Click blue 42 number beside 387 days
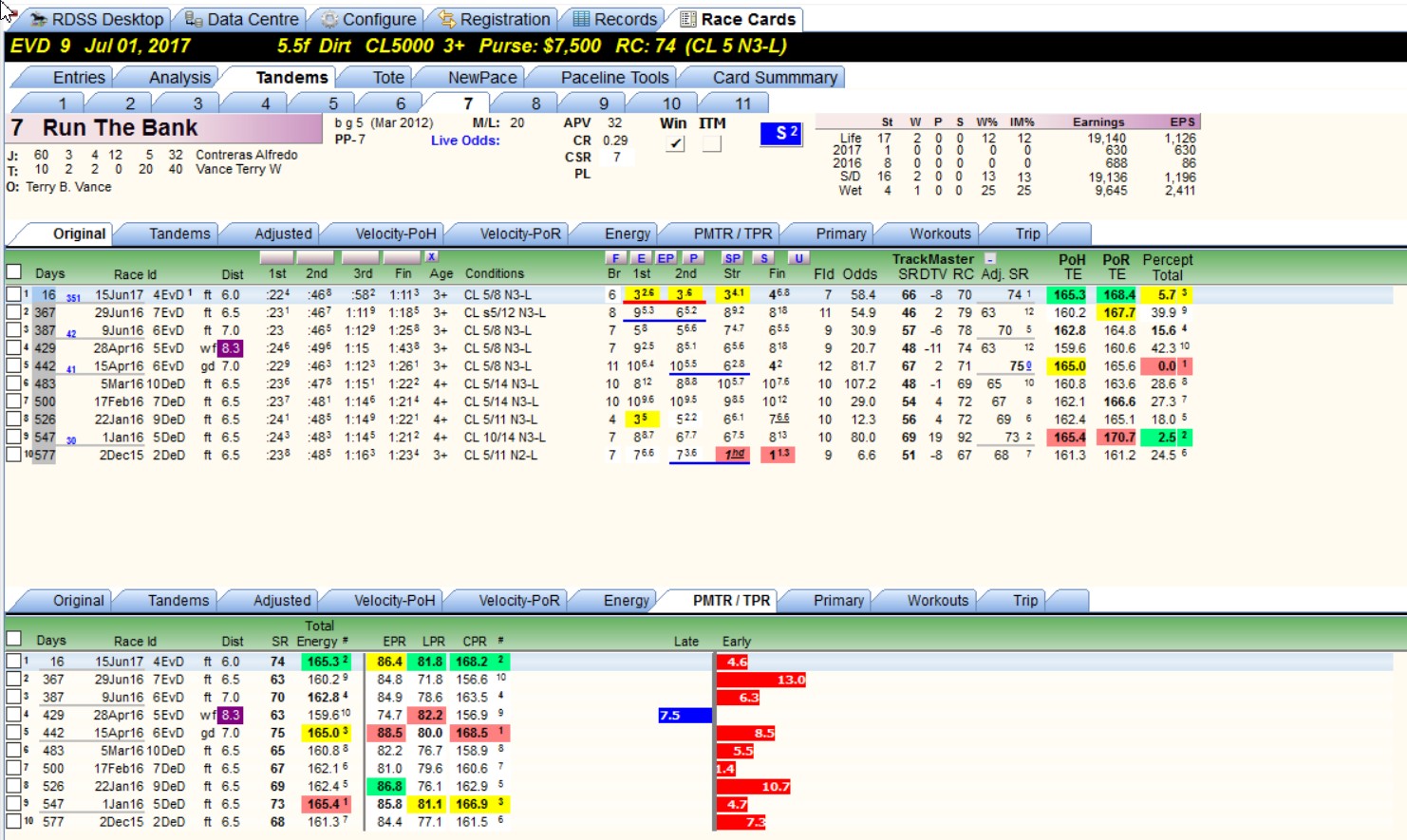The width and height of the screenshot is (1407, 840). click(x=71, y=334)
